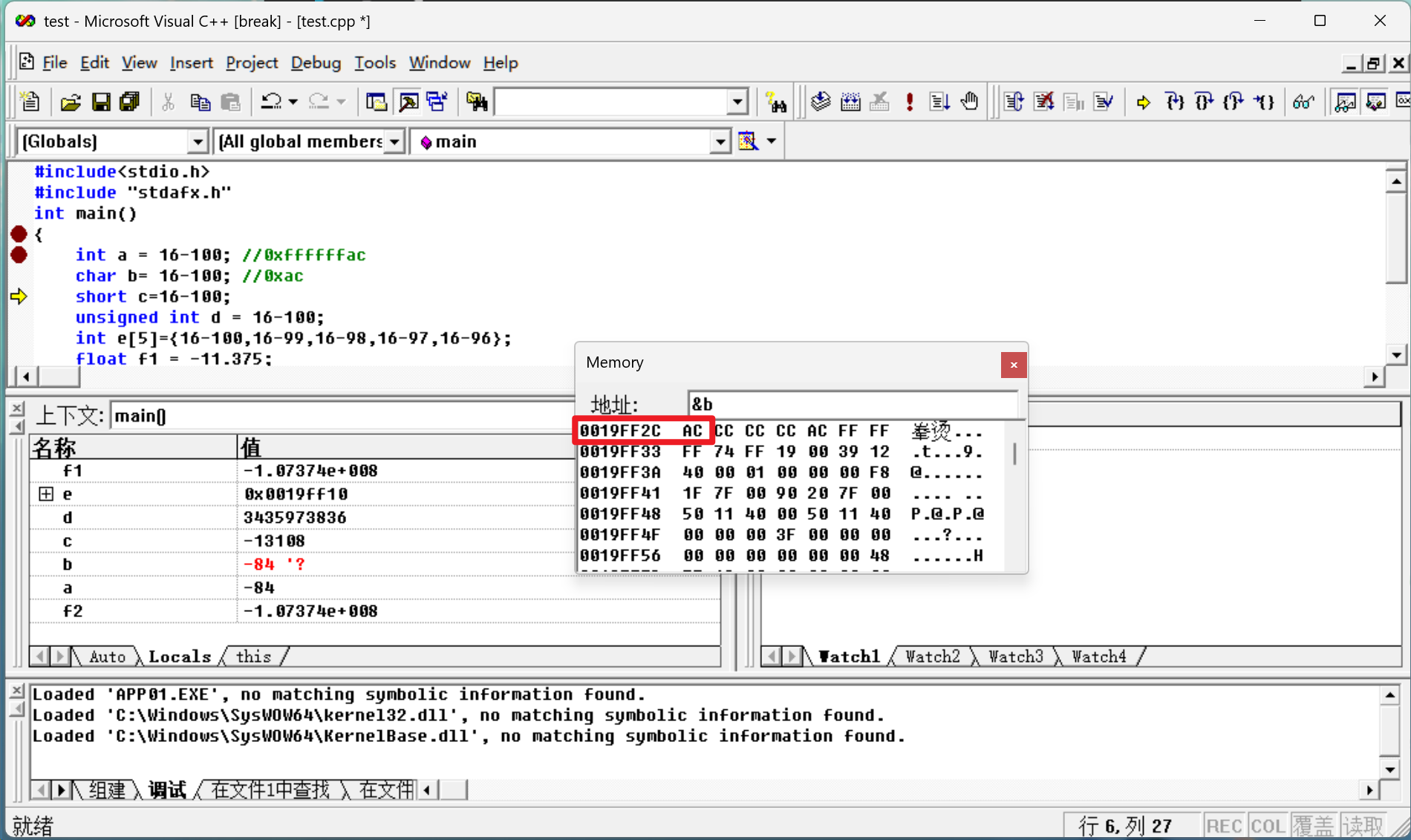Viewport: 1411px width, 840px height.
Task: Click the main() context field
Action: pos(342,416)
